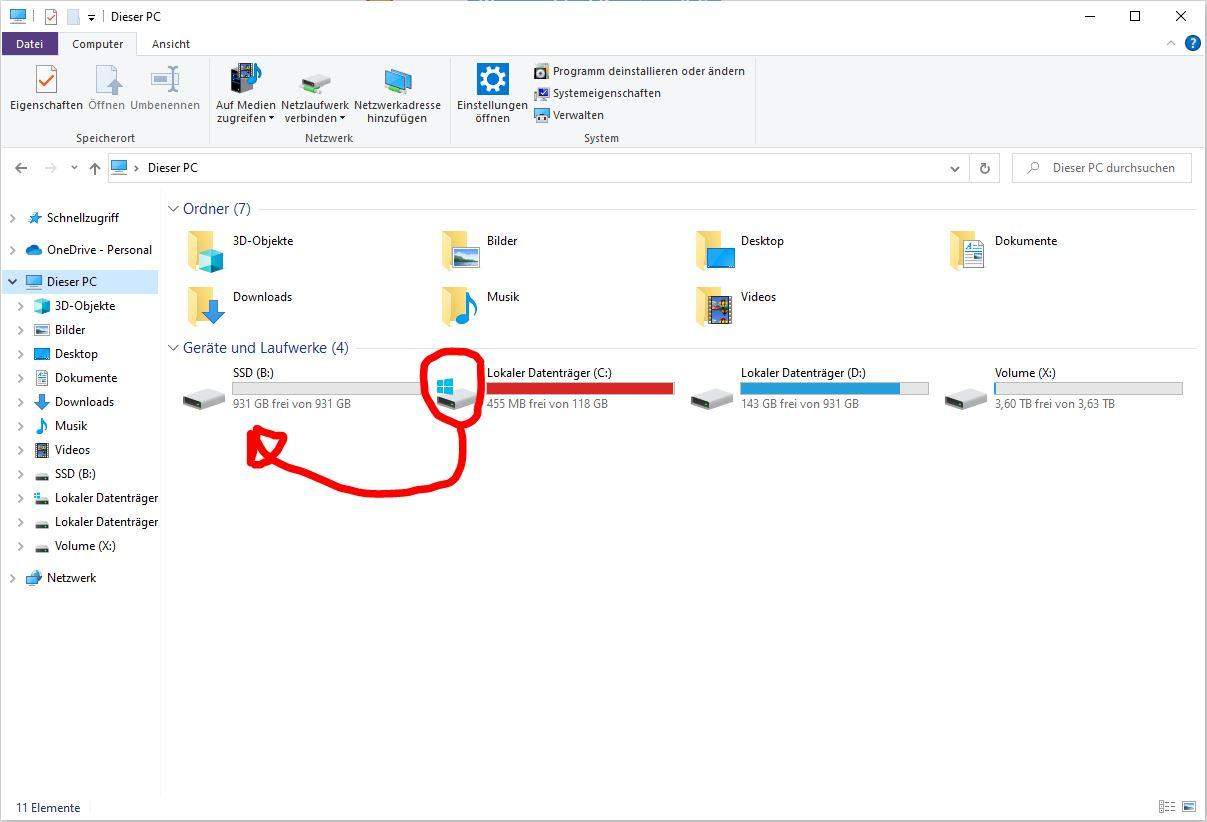Switch to details view in status bar
This screenshot has width=1207, height=822.
1166,807
